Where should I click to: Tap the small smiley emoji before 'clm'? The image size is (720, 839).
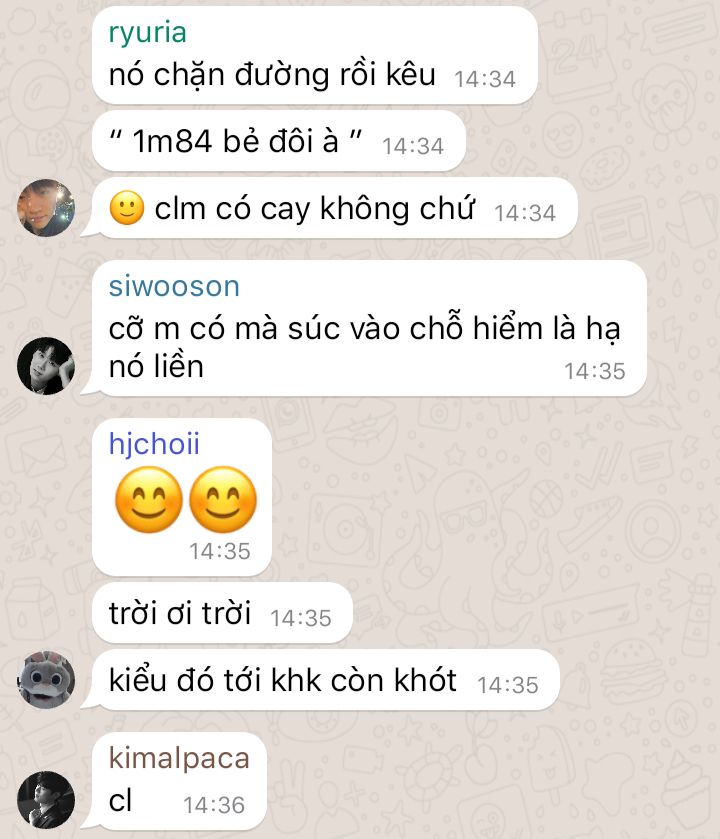pyautogui.click(x=127, y=208)
